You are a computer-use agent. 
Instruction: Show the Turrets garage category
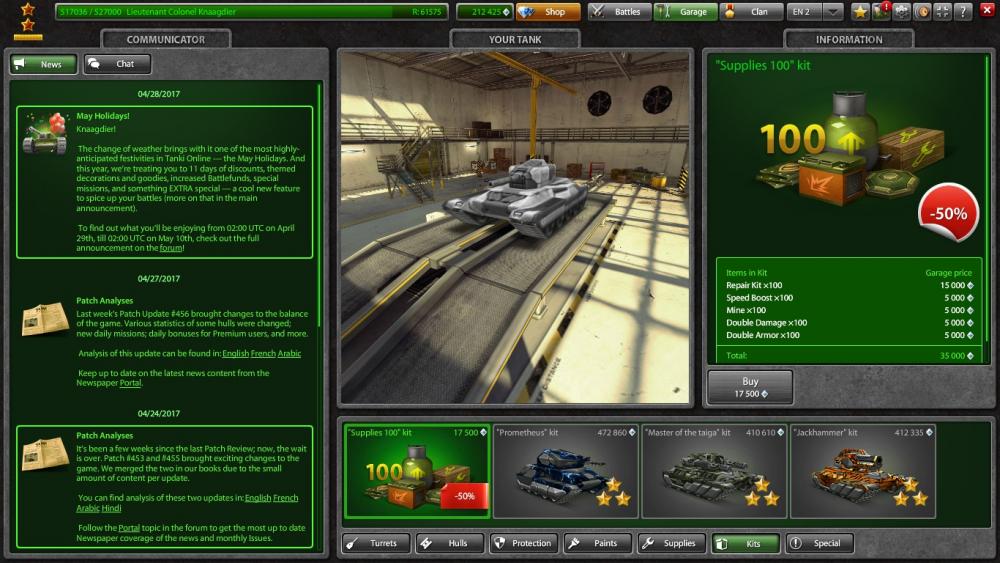click(x=376, y=543)
